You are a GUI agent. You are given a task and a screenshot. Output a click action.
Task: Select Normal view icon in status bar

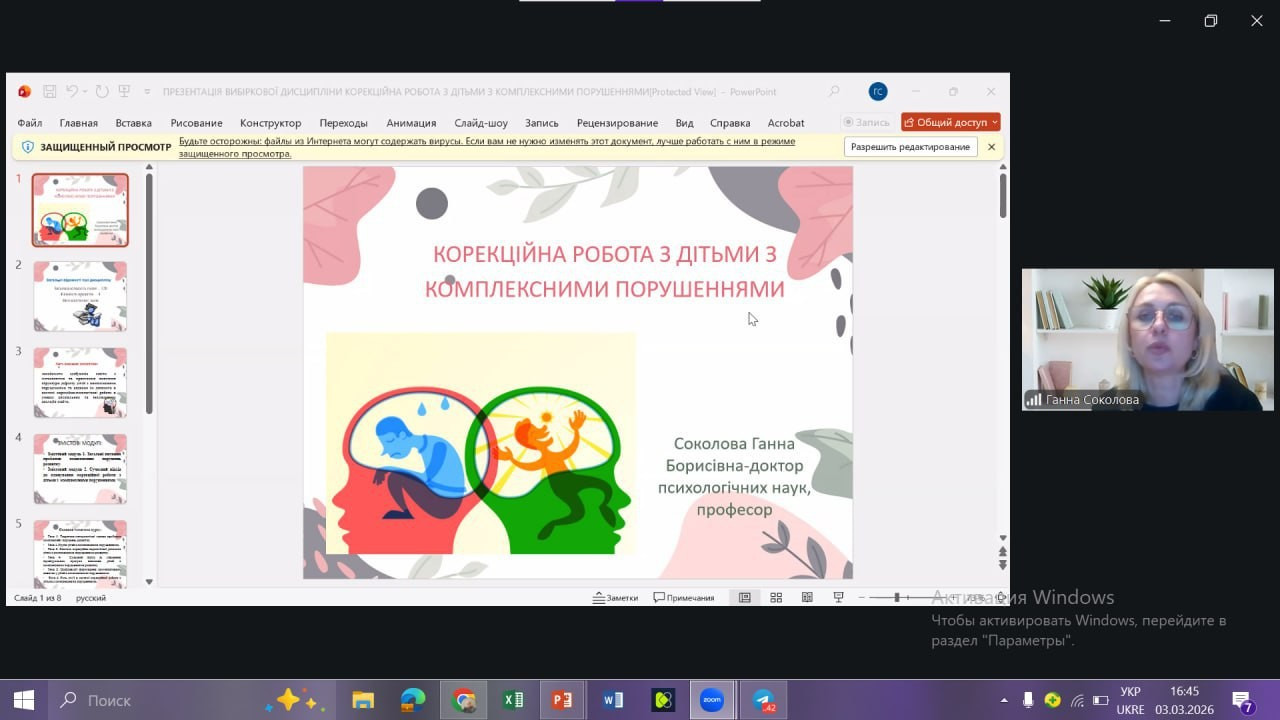[x=745, y=598]
